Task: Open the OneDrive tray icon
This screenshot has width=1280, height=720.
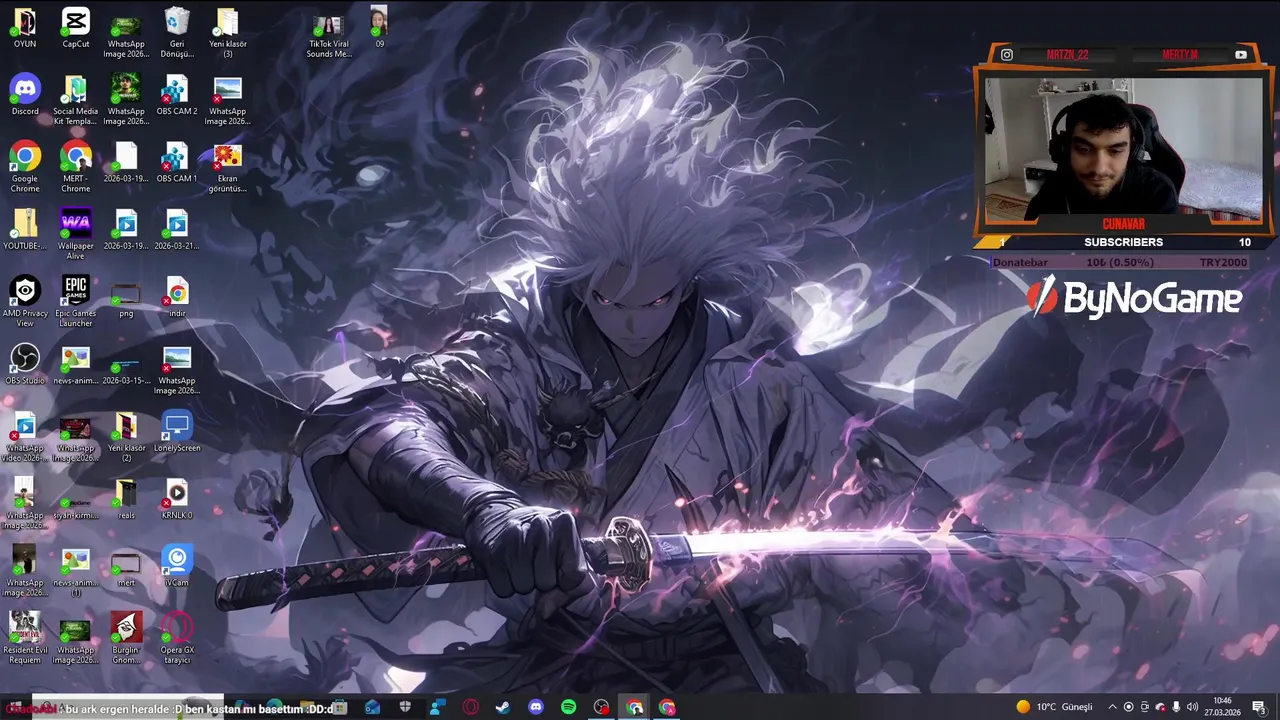Action: point(1160,707)
